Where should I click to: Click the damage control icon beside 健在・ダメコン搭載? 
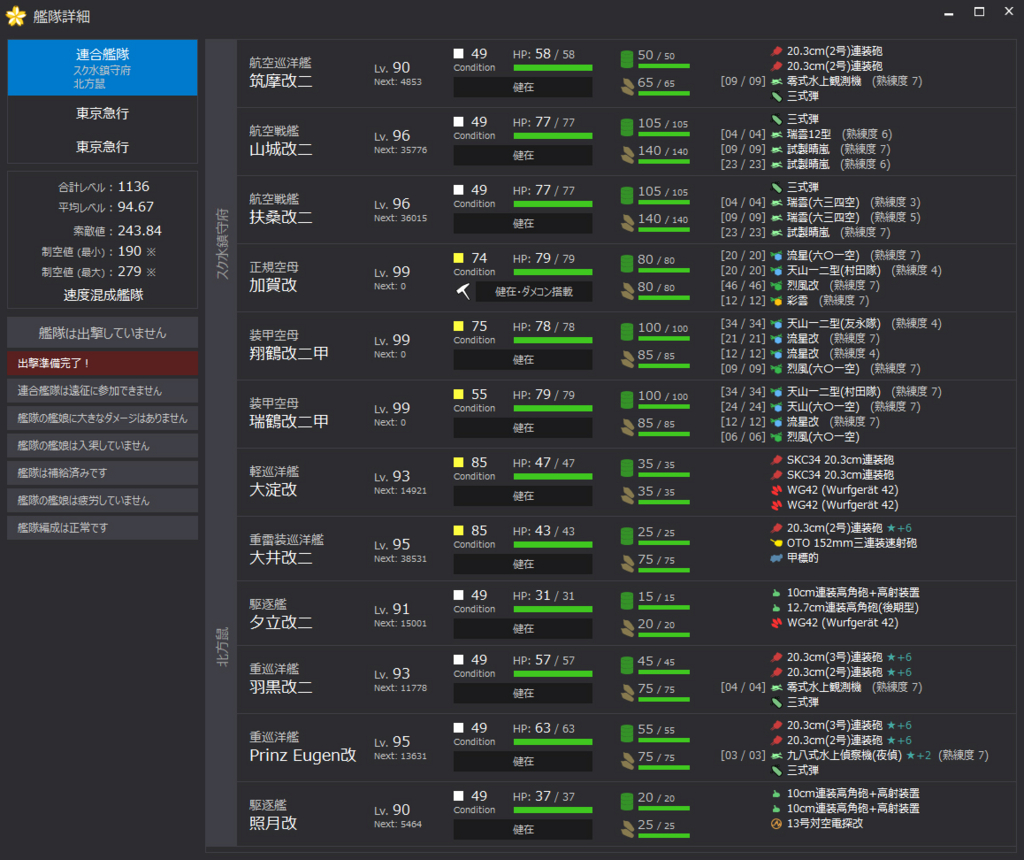coord(463,291)
